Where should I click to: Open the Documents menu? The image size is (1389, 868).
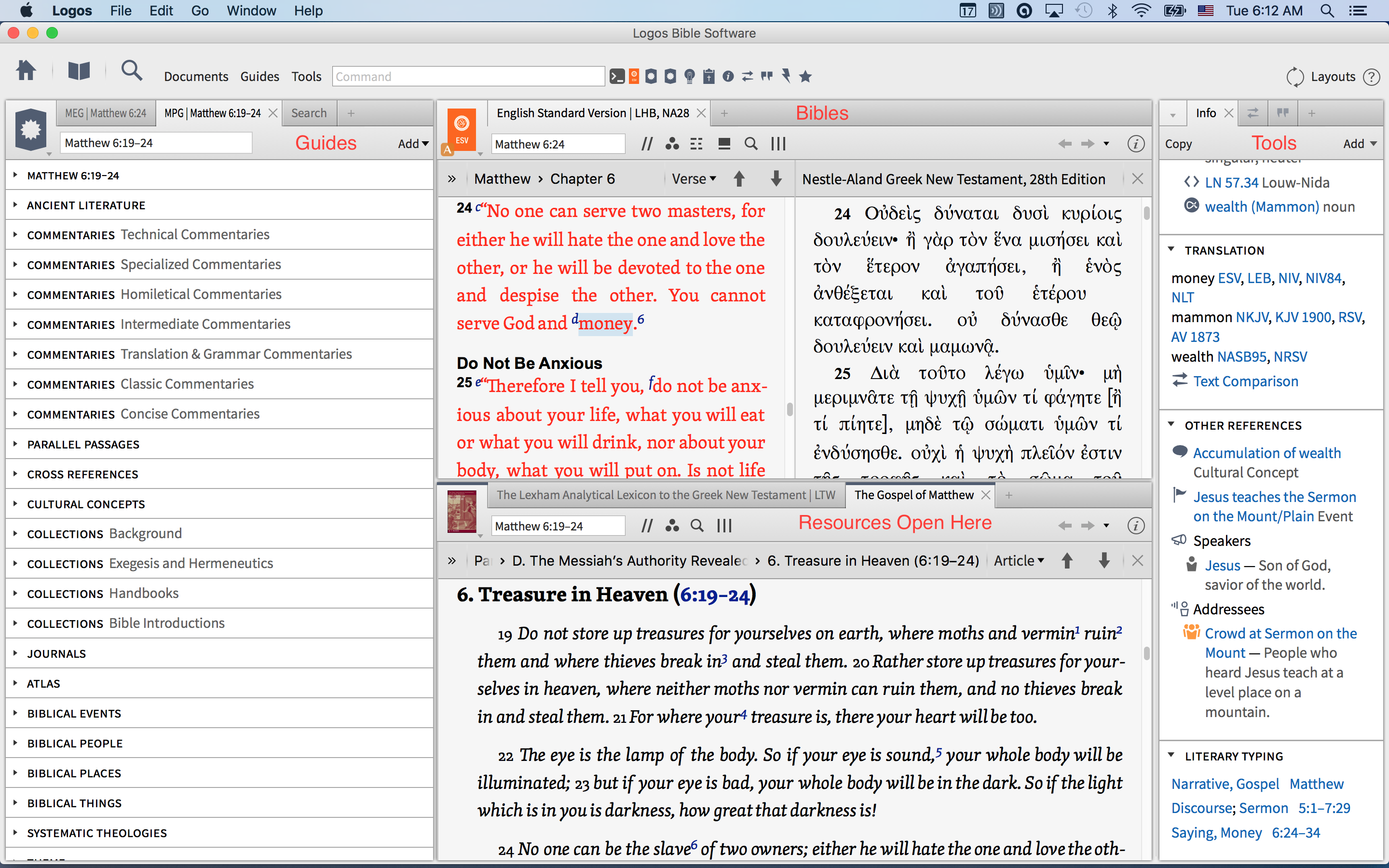196,76
